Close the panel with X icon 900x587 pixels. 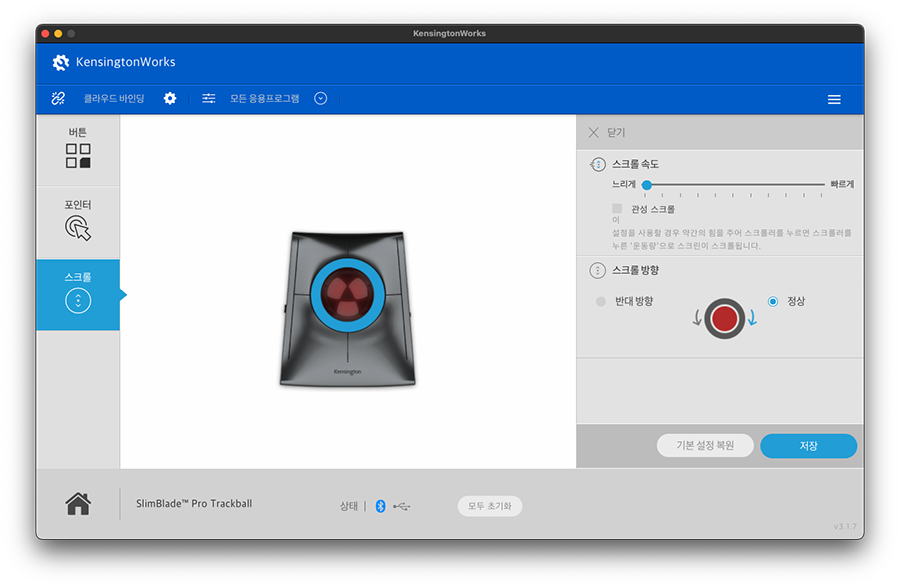[593, 133]
